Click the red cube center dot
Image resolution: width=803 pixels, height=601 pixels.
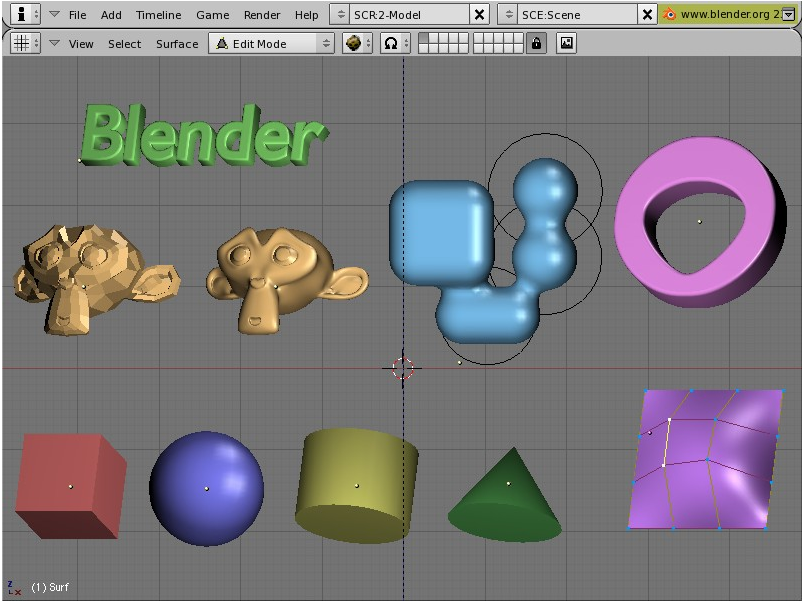click(x=71, y=486)
